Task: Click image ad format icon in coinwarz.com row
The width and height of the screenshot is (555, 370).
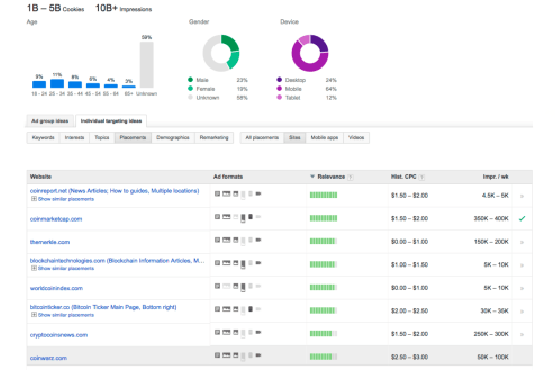Action: point(226,355)
